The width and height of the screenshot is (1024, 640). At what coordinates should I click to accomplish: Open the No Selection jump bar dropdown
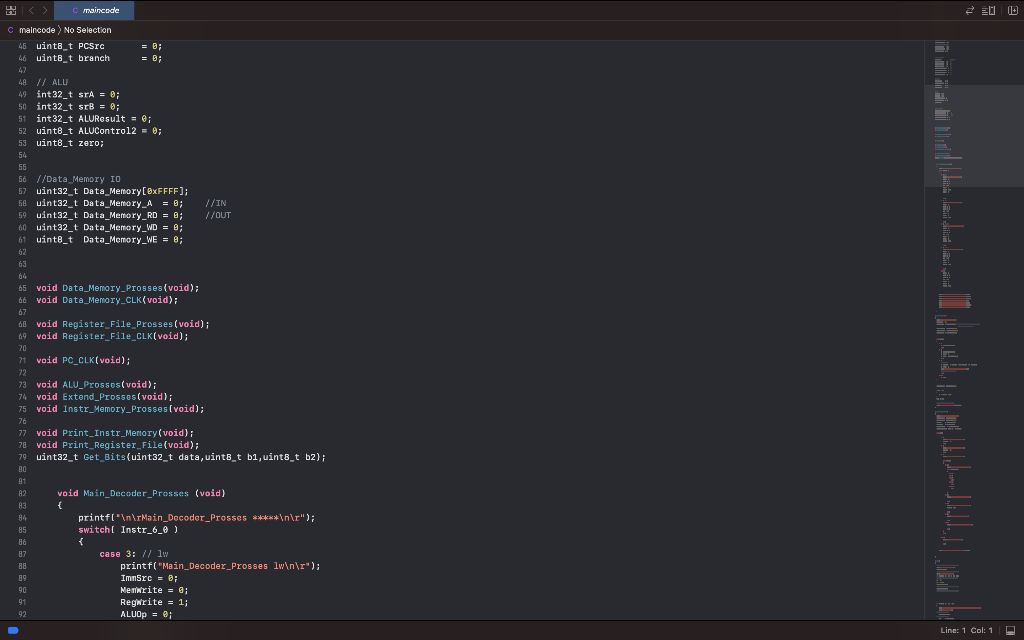[x=90, y=30]
